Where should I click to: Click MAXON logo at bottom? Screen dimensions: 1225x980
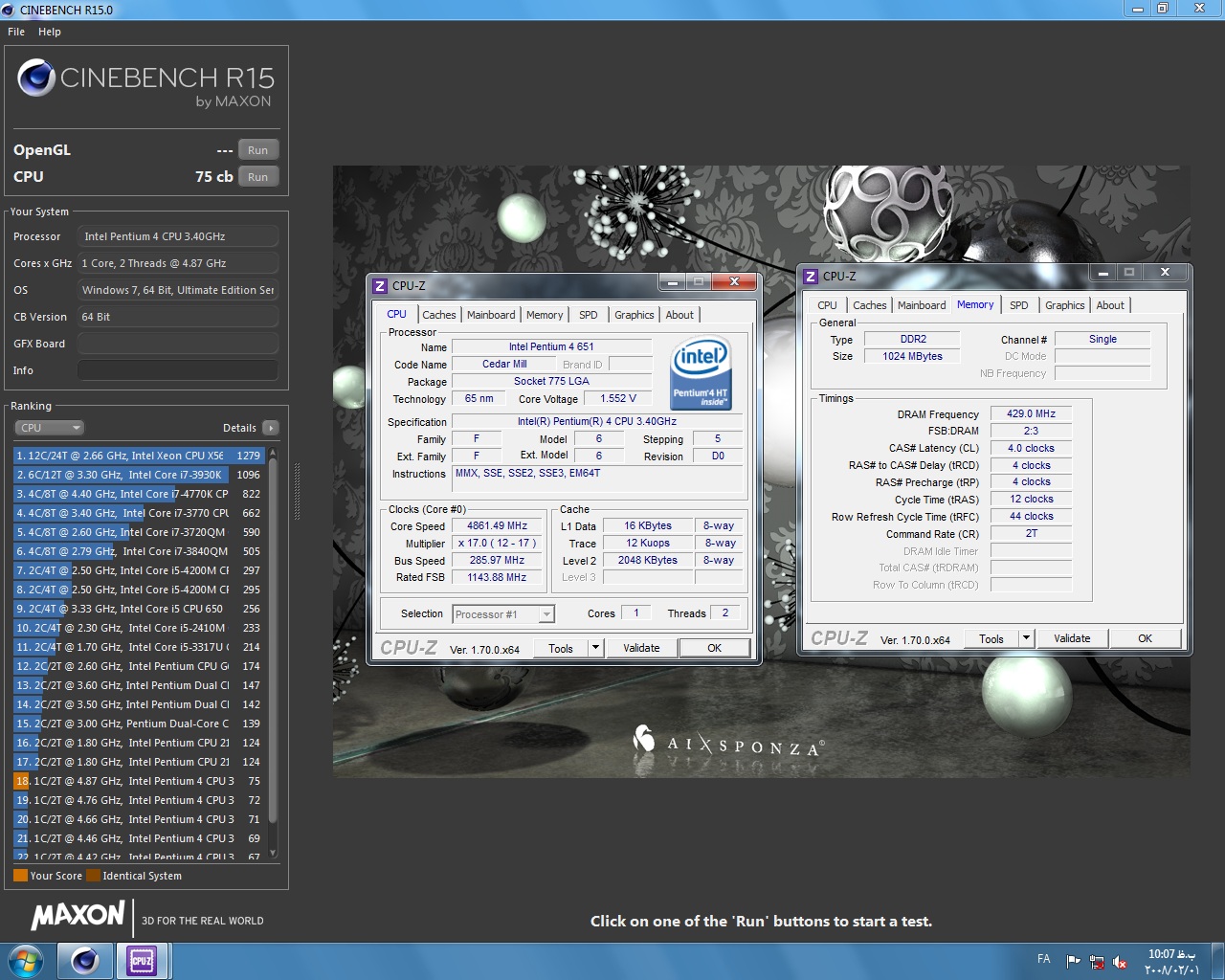coord(78,916)
